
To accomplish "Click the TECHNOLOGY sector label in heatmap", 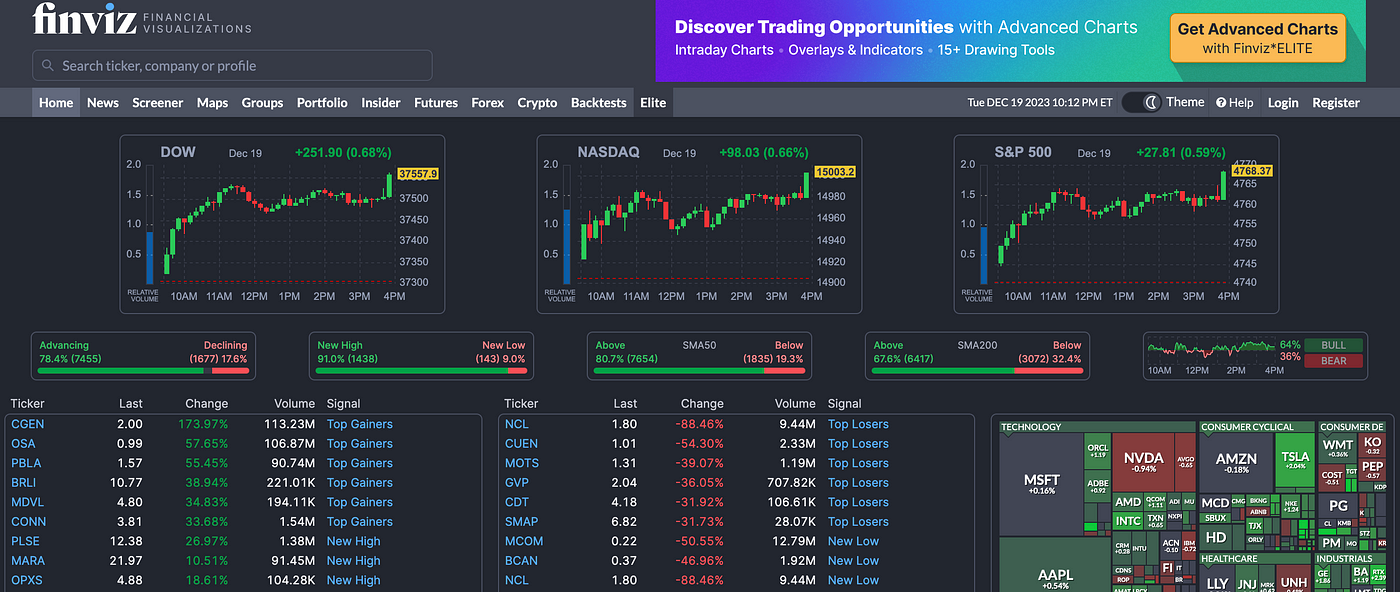I will pyautogui.click(x=1031, y=427).
